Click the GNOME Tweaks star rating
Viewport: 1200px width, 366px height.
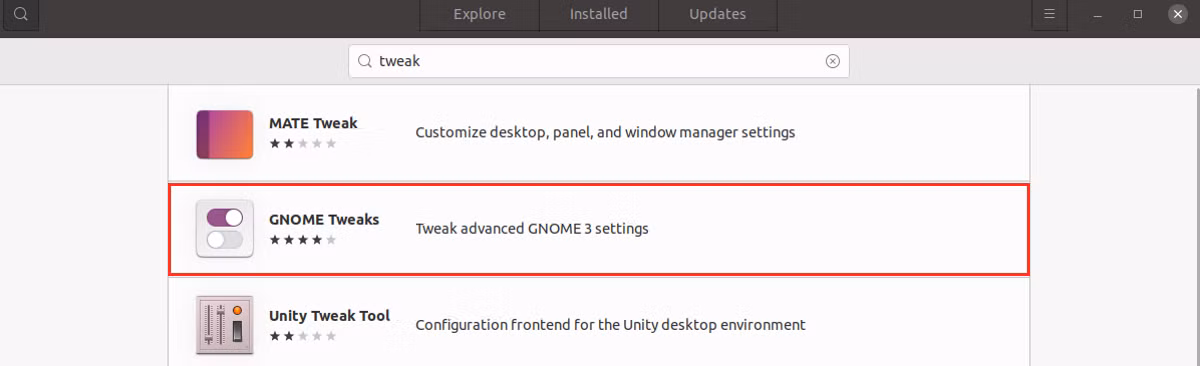[303, 240]
